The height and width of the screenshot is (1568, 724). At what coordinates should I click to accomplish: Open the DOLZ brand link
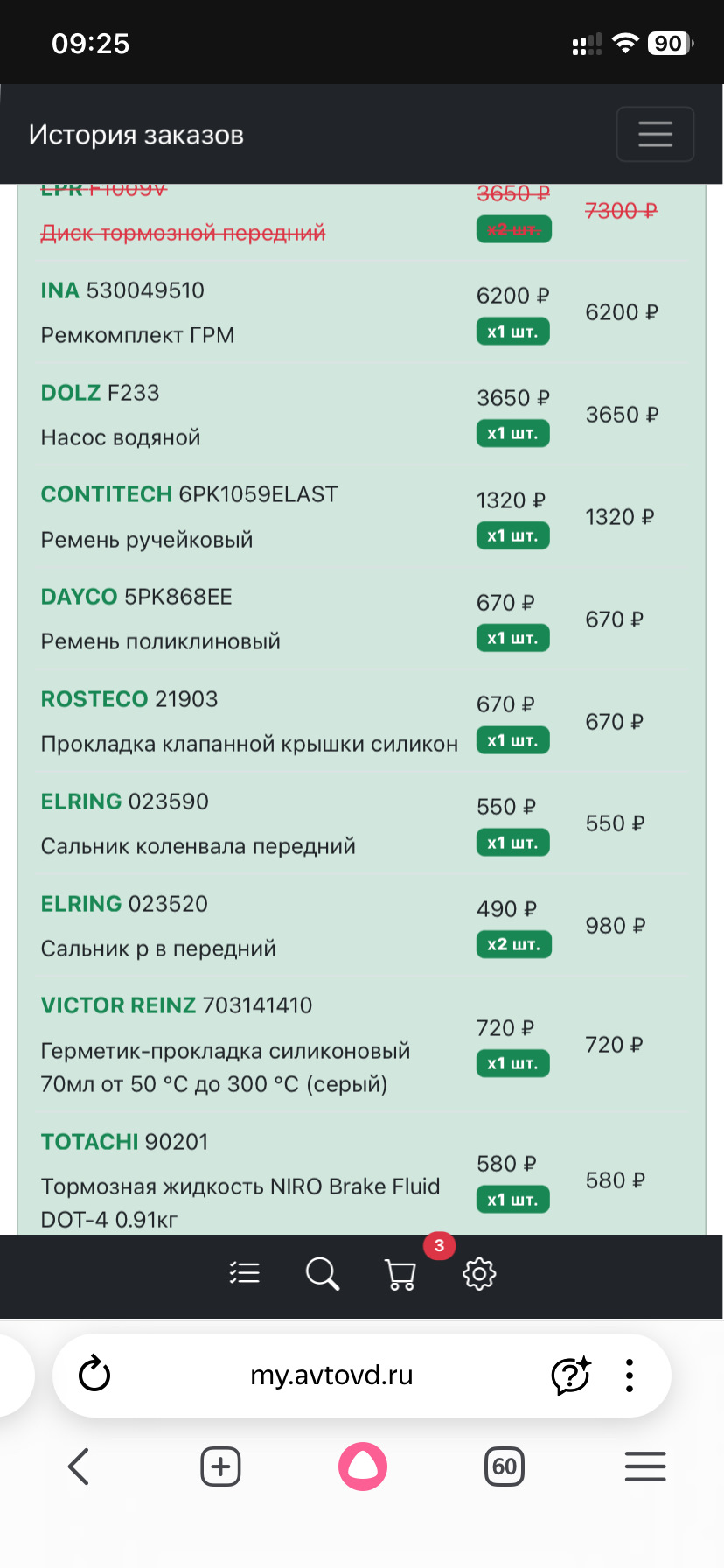tap(71, 393)
